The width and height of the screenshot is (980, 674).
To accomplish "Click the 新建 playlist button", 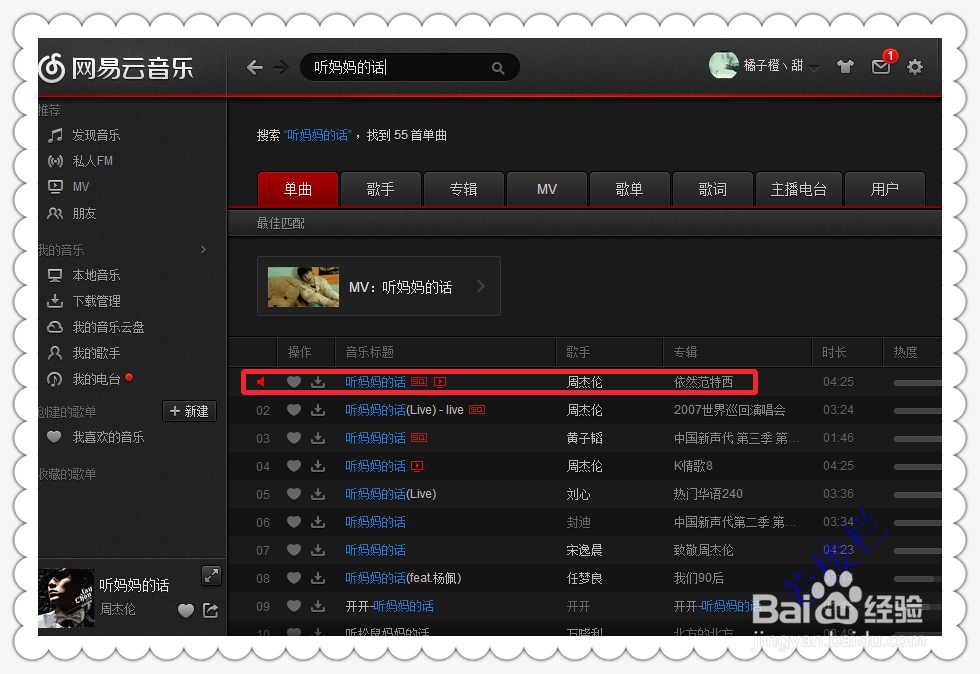I will click(x=189, y=411).
